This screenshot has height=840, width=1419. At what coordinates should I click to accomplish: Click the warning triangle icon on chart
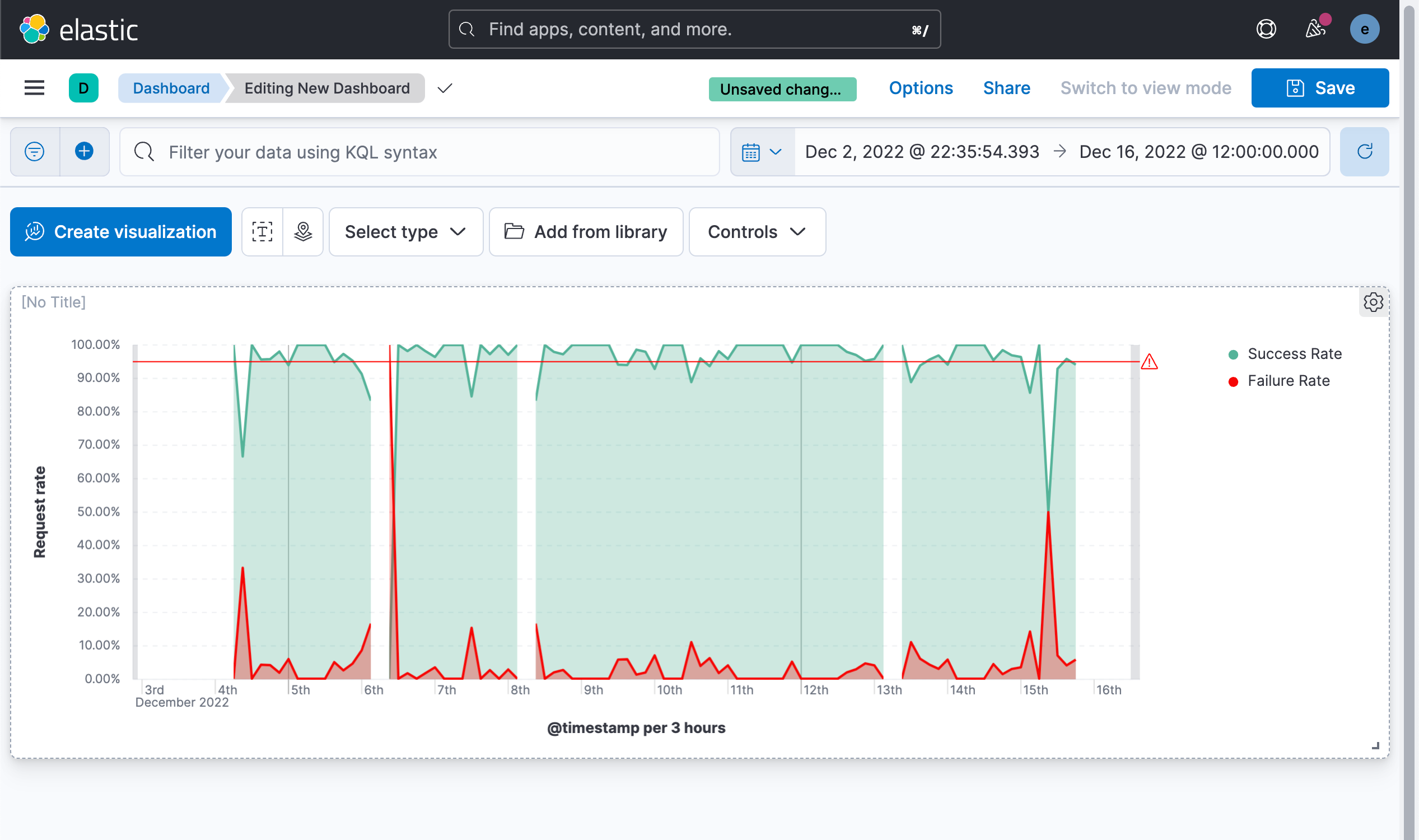tap(1150, 362)
